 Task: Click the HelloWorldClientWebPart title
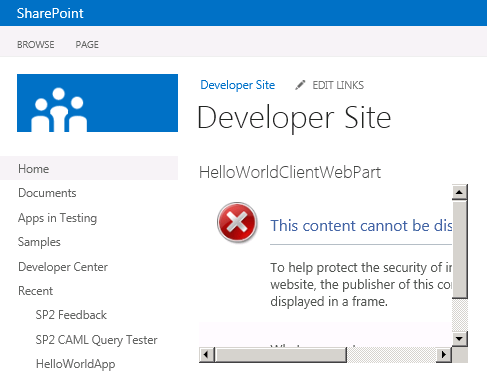coord(290,173)
